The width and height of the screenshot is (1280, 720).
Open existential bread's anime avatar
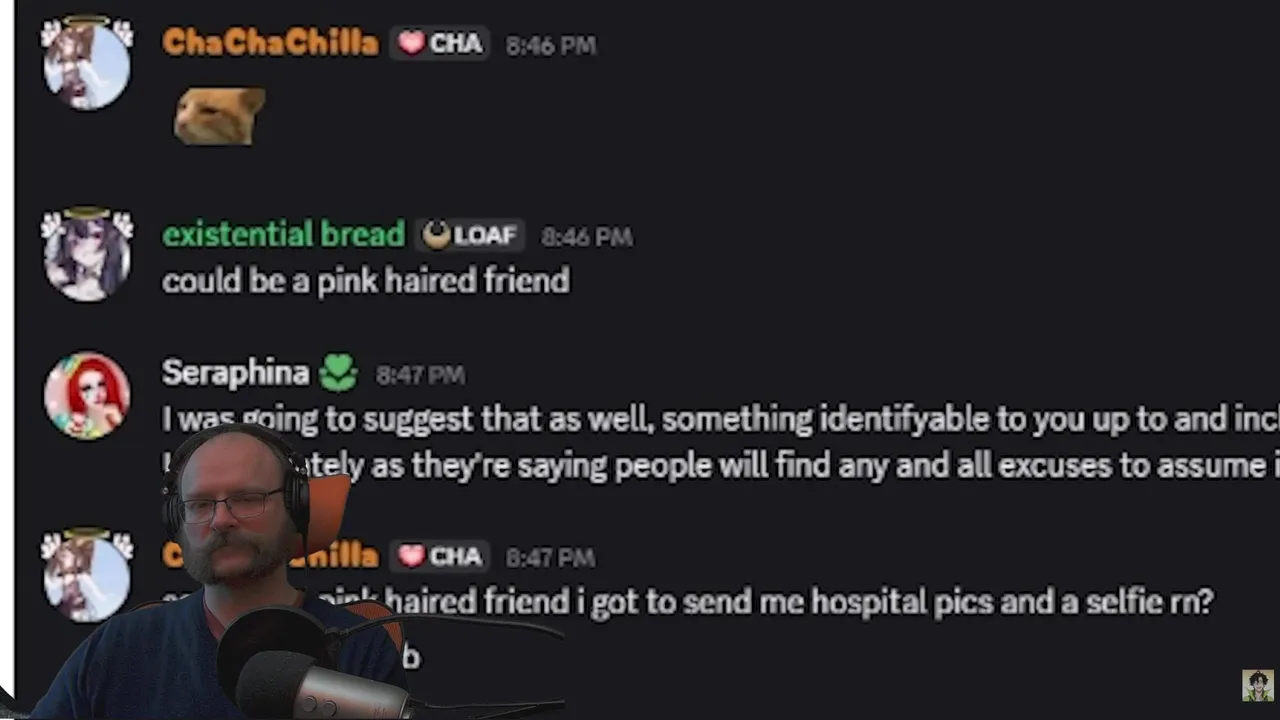point(87,254)
